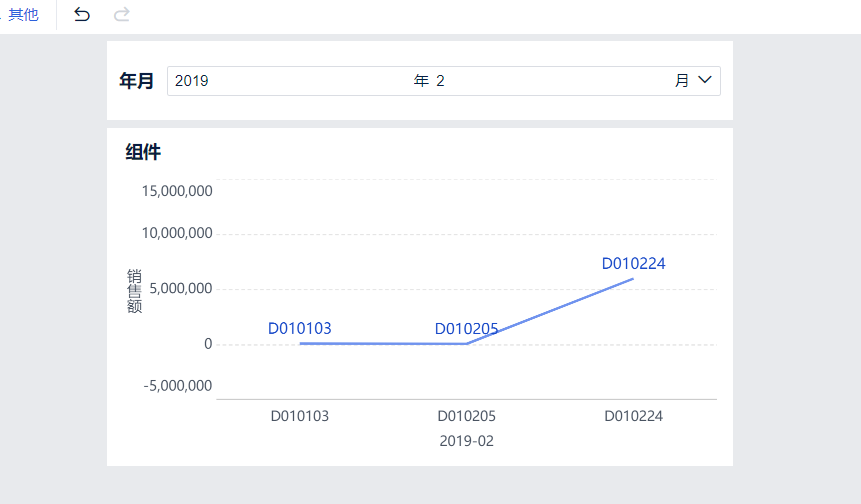The width and height of the screenshot is (861, 504).
Task: Click the D010205 x-axis category label
Action: [466, 416]
